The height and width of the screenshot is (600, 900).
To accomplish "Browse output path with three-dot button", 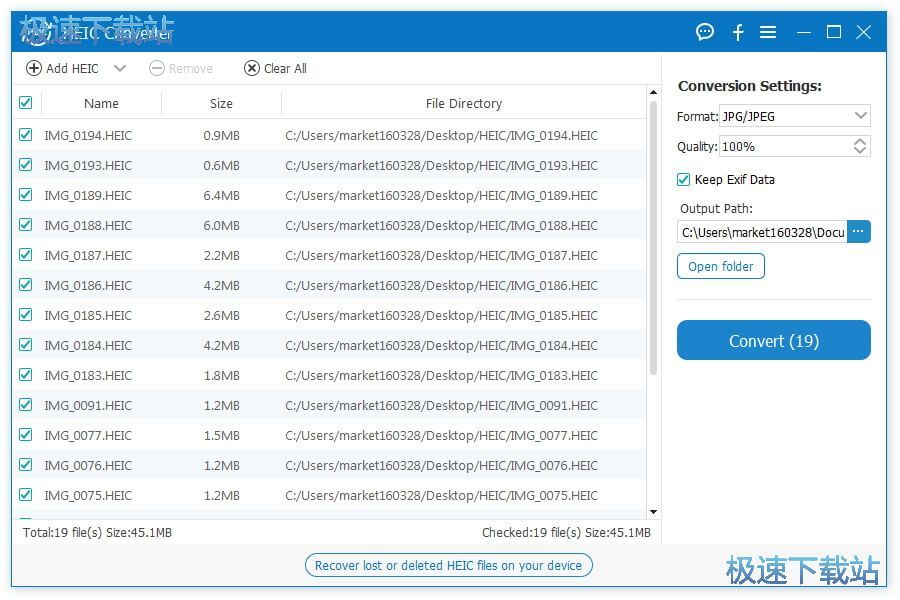I will click(859, 232).
